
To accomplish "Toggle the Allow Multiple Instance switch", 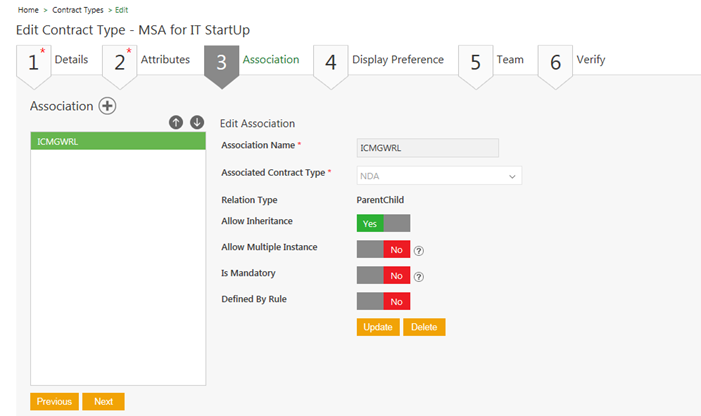I will [383, 250].
